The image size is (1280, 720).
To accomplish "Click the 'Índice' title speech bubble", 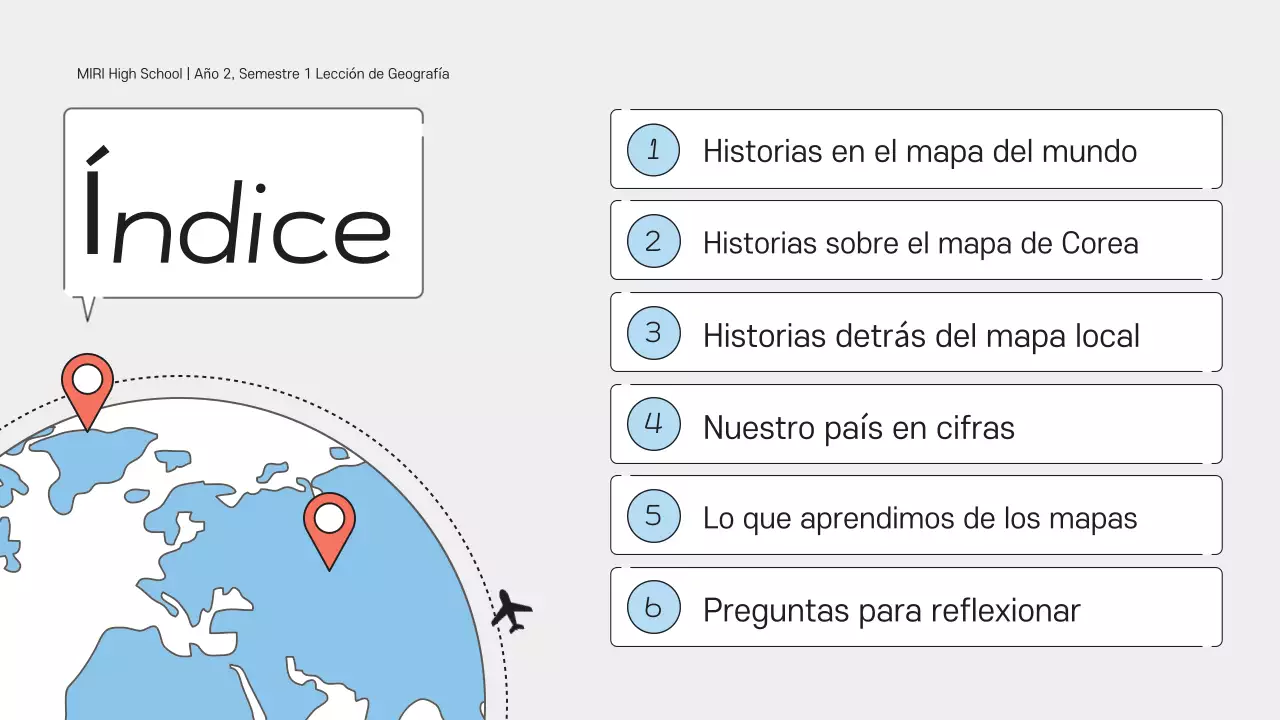I will 243,202.
